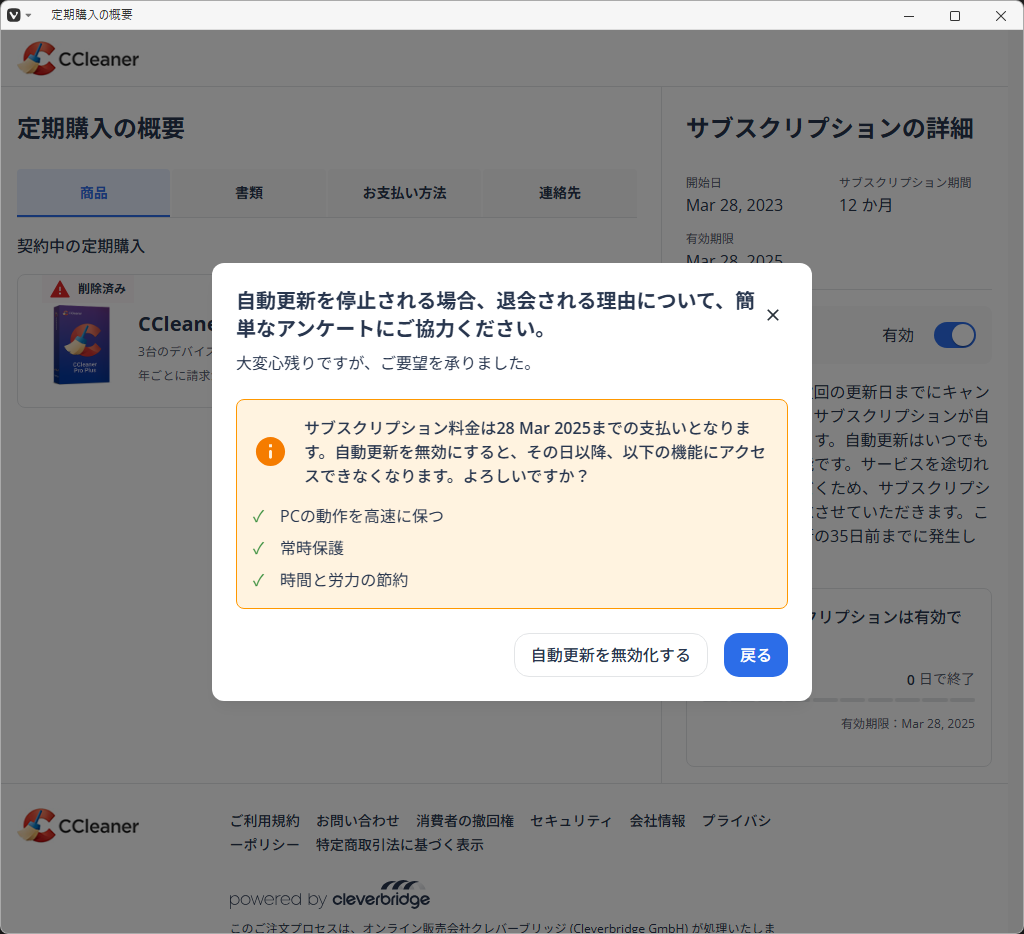Open the 消費者の撤回権 footer link
Image resolution: width=1024 pixels, height=934 pixels.
click(x=465, y=820)
